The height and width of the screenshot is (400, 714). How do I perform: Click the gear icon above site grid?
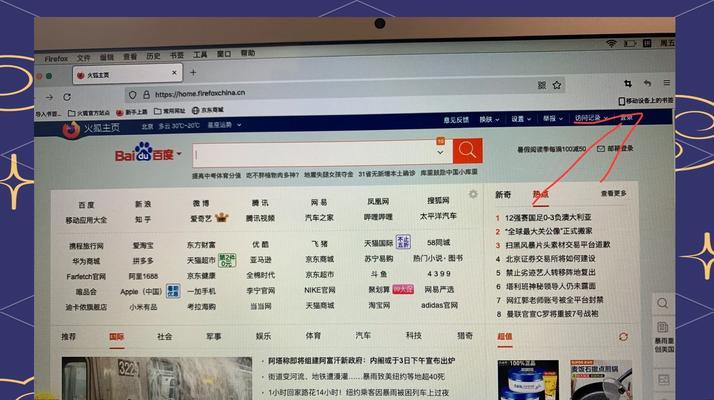coord(473,194)
